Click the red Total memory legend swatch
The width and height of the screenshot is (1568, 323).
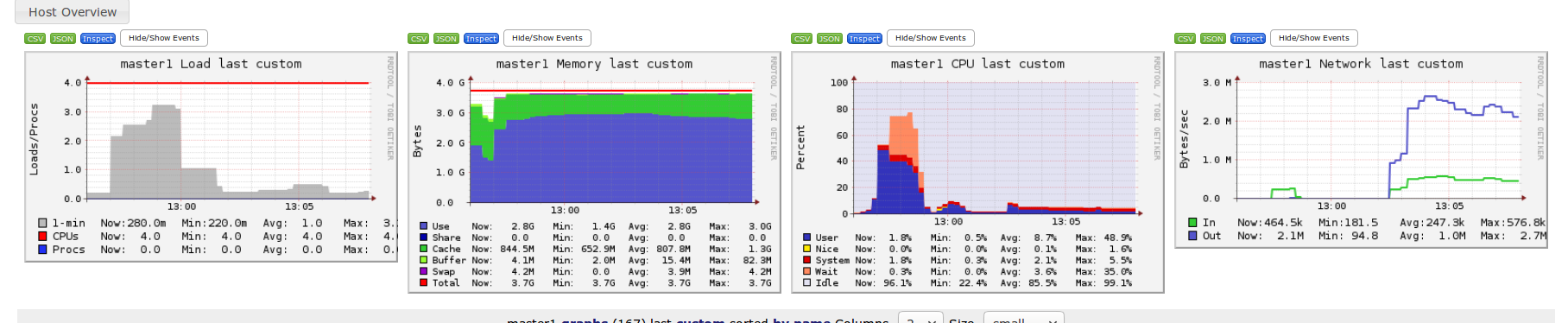(x=423, y=282)
